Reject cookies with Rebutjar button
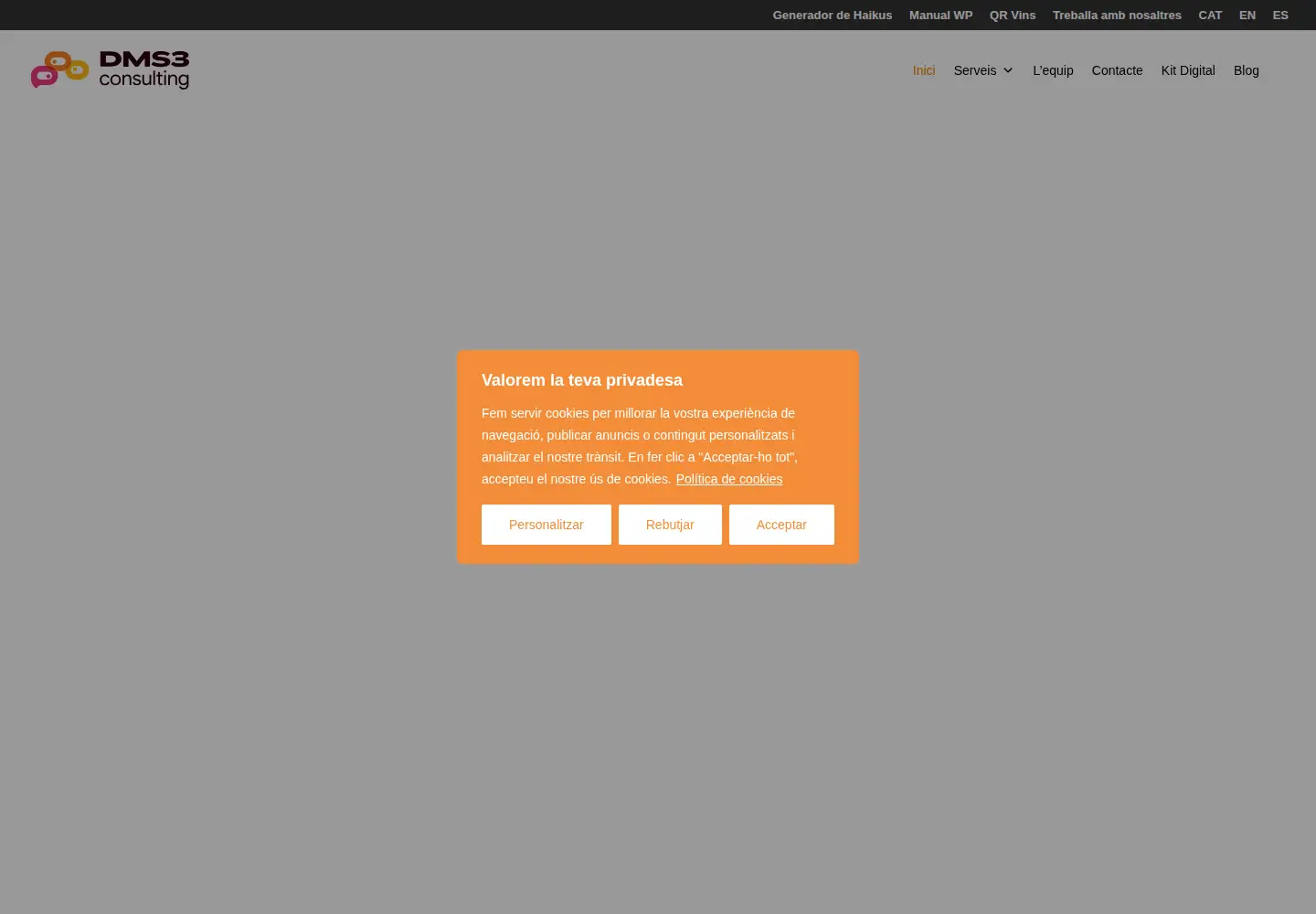This screenshot has width=1316, height=914. (x=670, y=525)
